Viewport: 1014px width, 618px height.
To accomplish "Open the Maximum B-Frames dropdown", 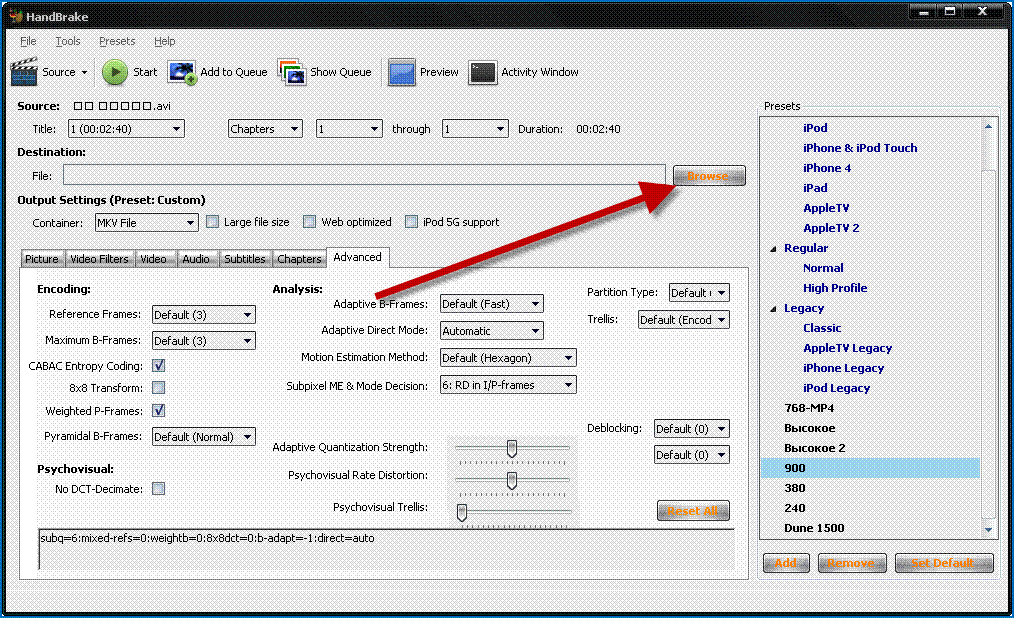I will point(204,341).
